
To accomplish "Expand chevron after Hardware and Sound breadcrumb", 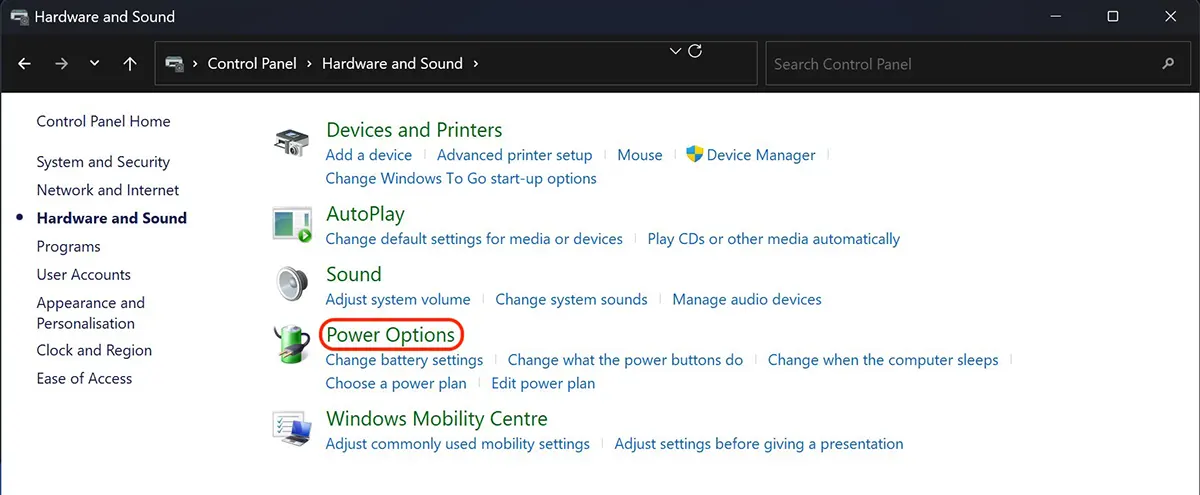I will click(476, 63).
